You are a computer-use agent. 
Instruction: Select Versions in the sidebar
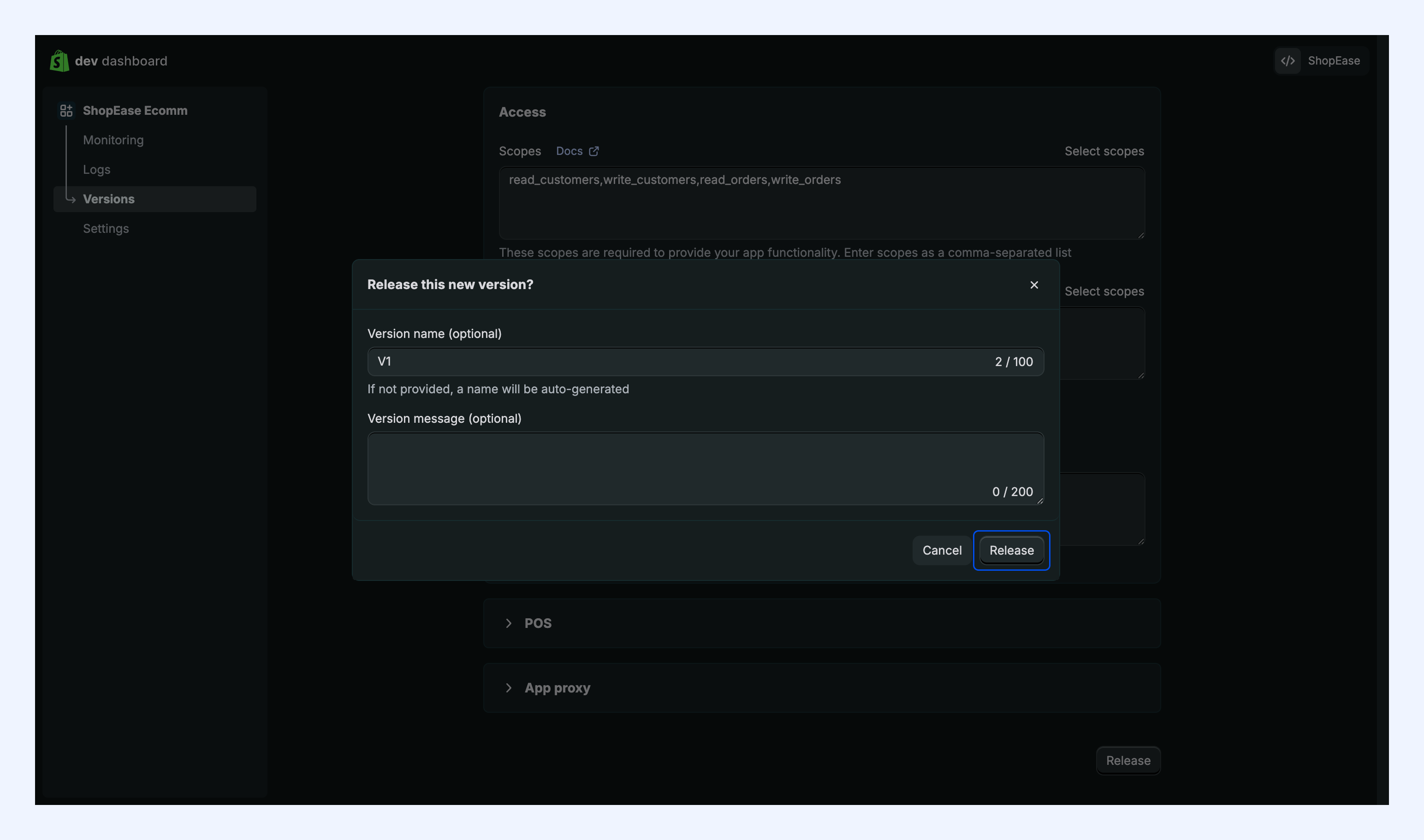(154, 199)
